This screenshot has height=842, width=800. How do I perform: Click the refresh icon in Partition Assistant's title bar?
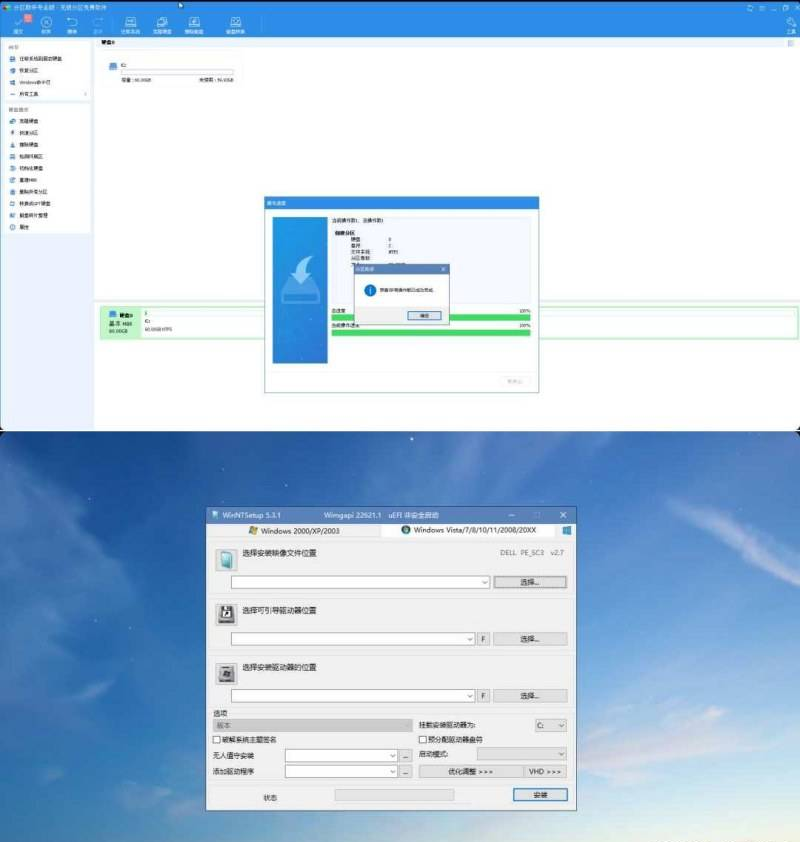[x=750, y=8]
